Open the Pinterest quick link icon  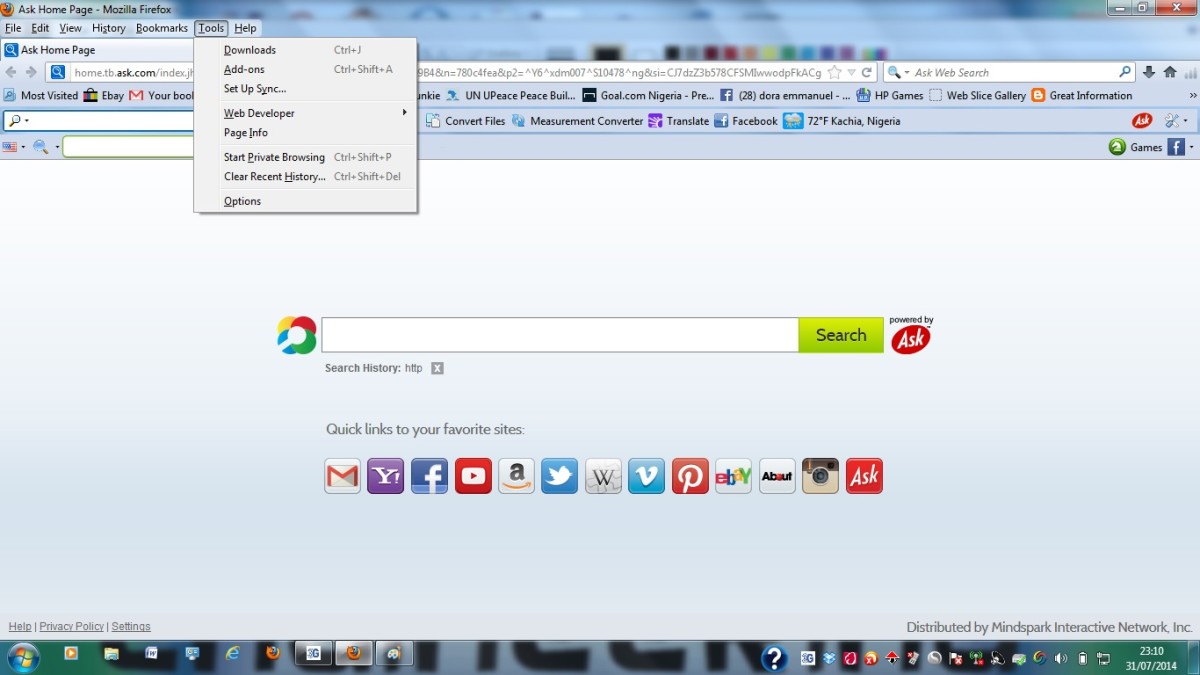[689, 476]
